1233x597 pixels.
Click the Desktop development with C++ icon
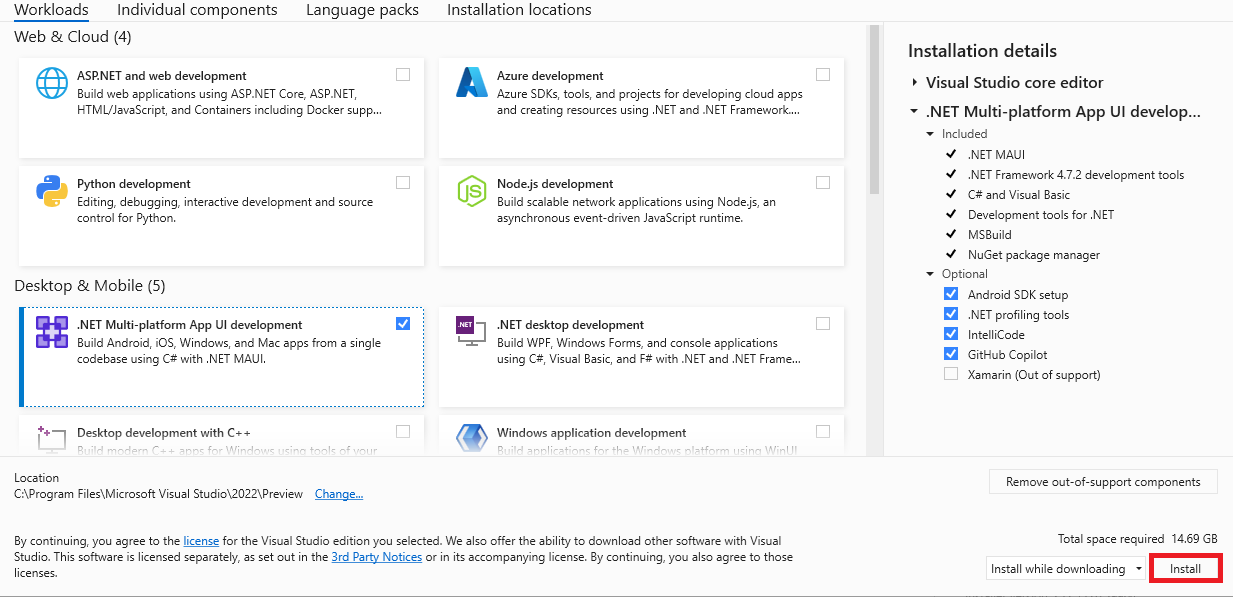point(51,440)
